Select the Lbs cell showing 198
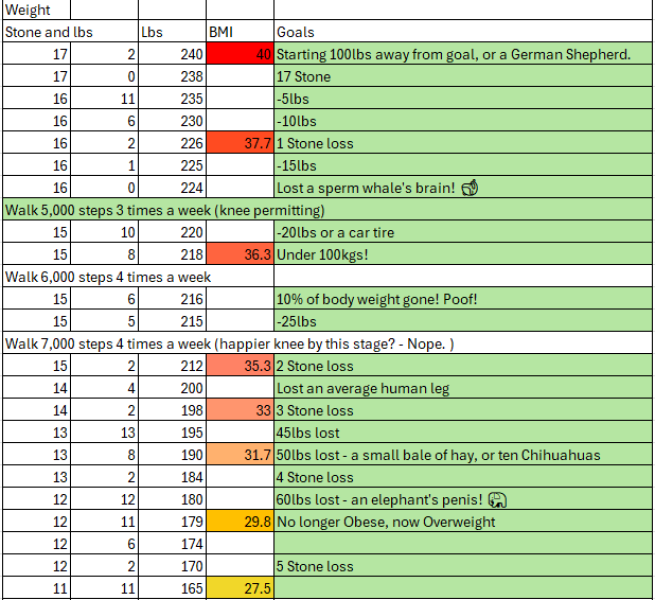This screenshot has height=600, width=655. (x=172, y=410)
